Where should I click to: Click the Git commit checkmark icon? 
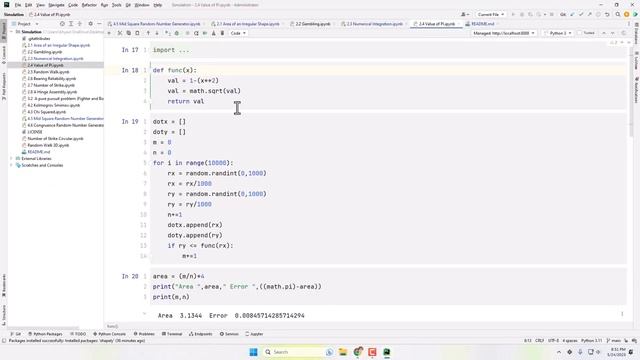[581, 14]
